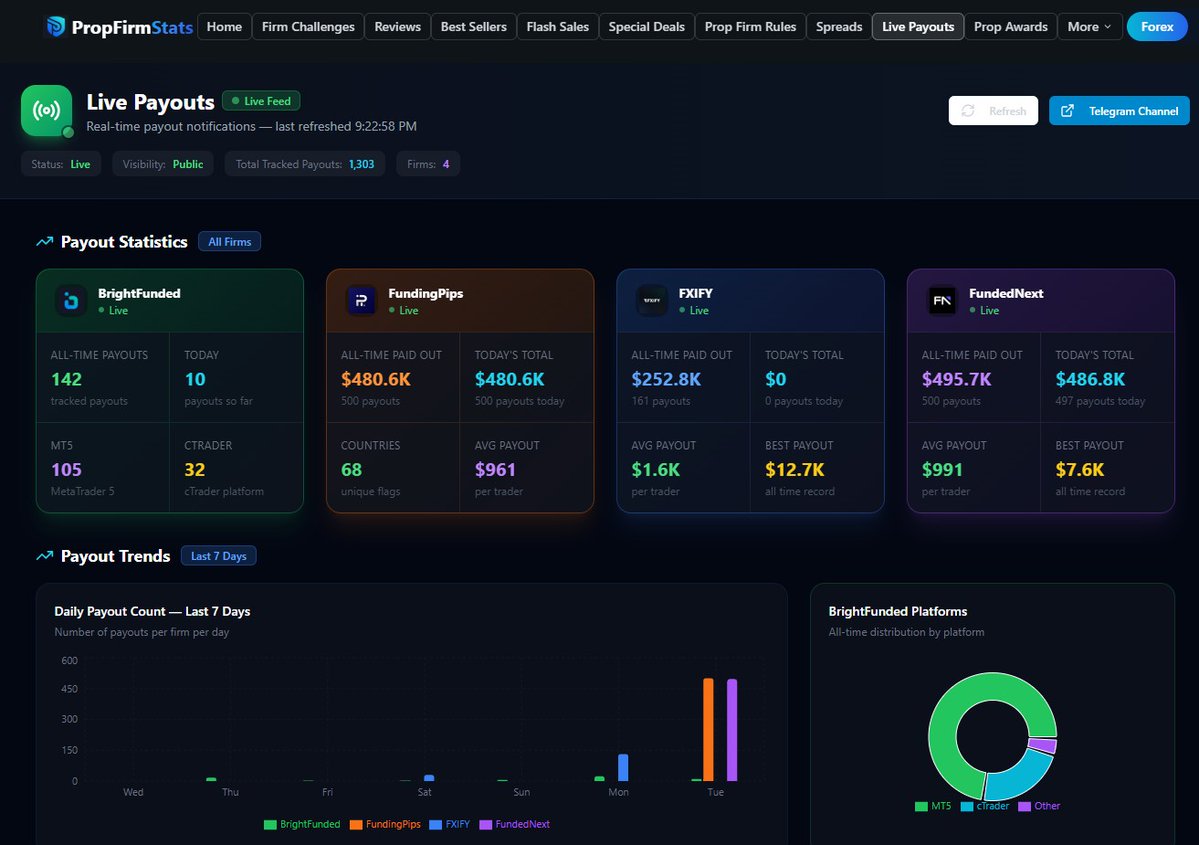Open Prop Awards page
This screenshot has height=845, width=1199.
(x=1011, y=27)
